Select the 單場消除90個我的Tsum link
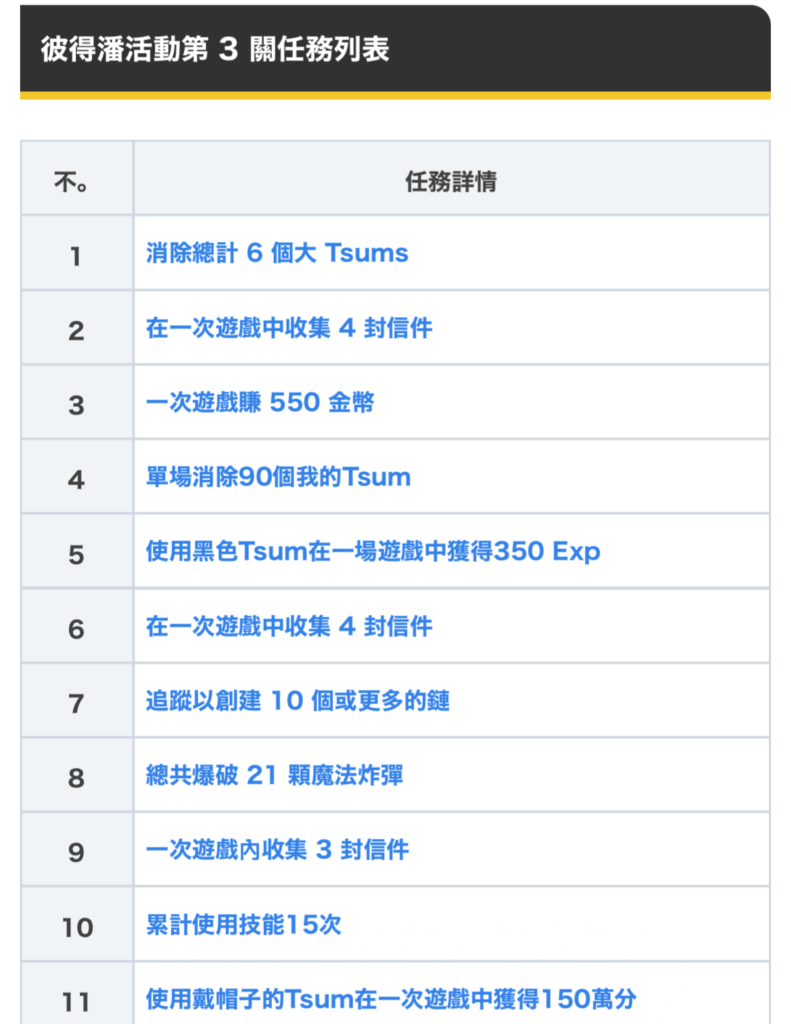 point(278,477)
